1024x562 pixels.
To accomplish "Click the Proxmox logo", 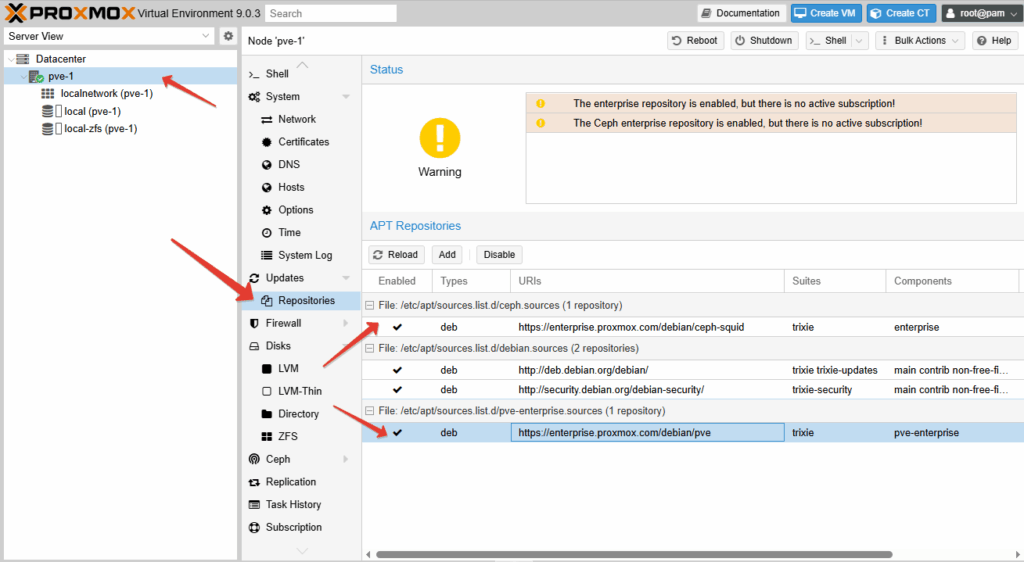I will click(x=69, y=13).
